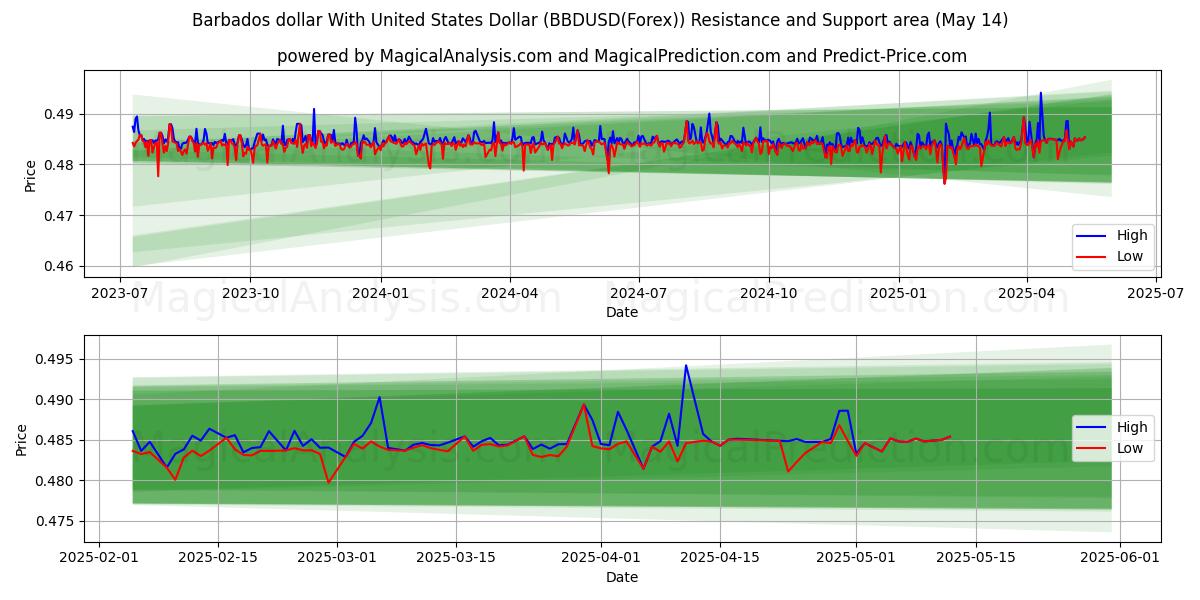Click the 2025-04-15 x-axis tick label
Image resolution: width=1200 pixels, height=600 pixels.
(x=720, y=558)
